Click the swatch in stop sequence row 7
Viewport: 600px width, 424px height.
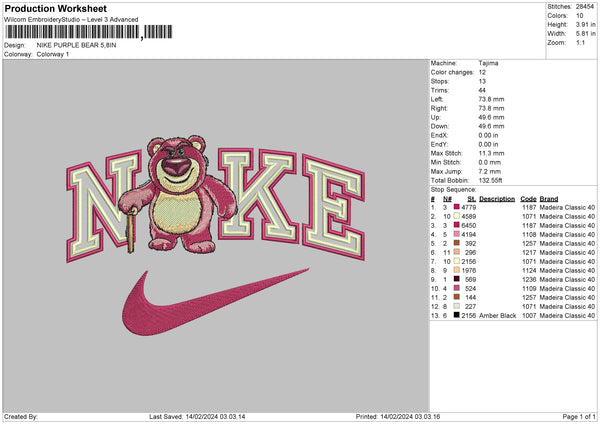click(457, 261)
